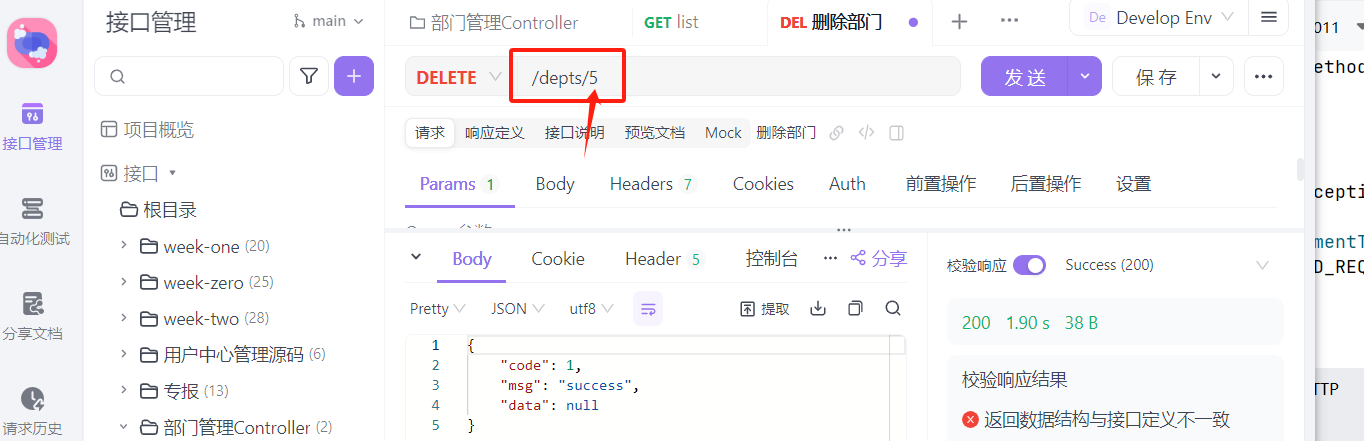Image resolution: width=1364 pixels, height=441 pixels.
Task: Select the Mock sub-tab
Action: point(723,132)
